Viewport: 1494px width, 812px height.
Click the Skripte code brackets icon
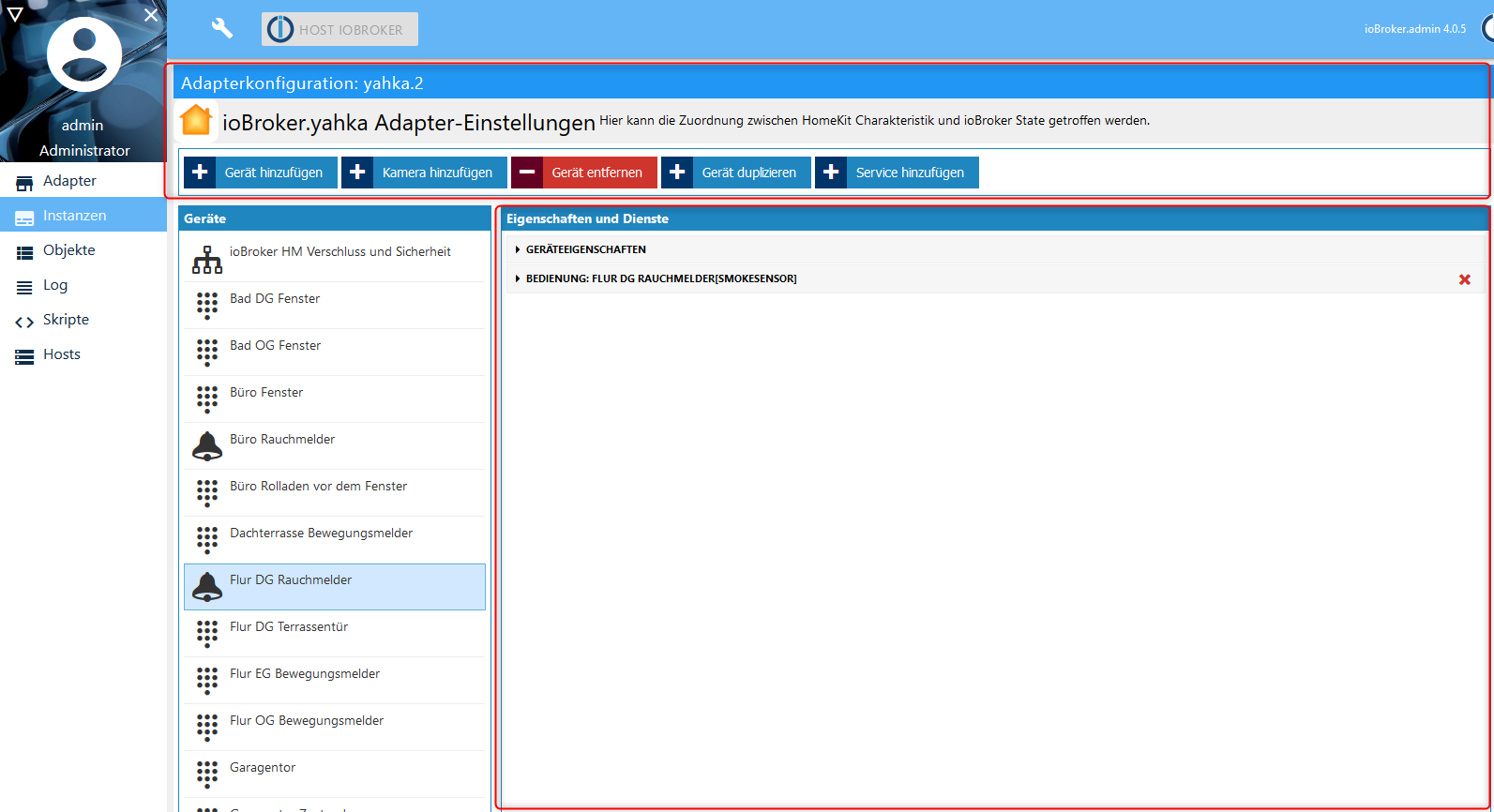coord(24,322)
